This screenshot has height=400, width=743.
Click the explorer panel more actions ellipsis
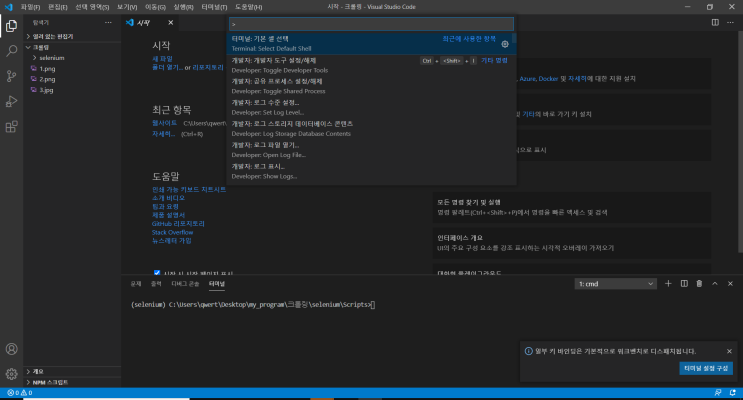coord(109,22)
